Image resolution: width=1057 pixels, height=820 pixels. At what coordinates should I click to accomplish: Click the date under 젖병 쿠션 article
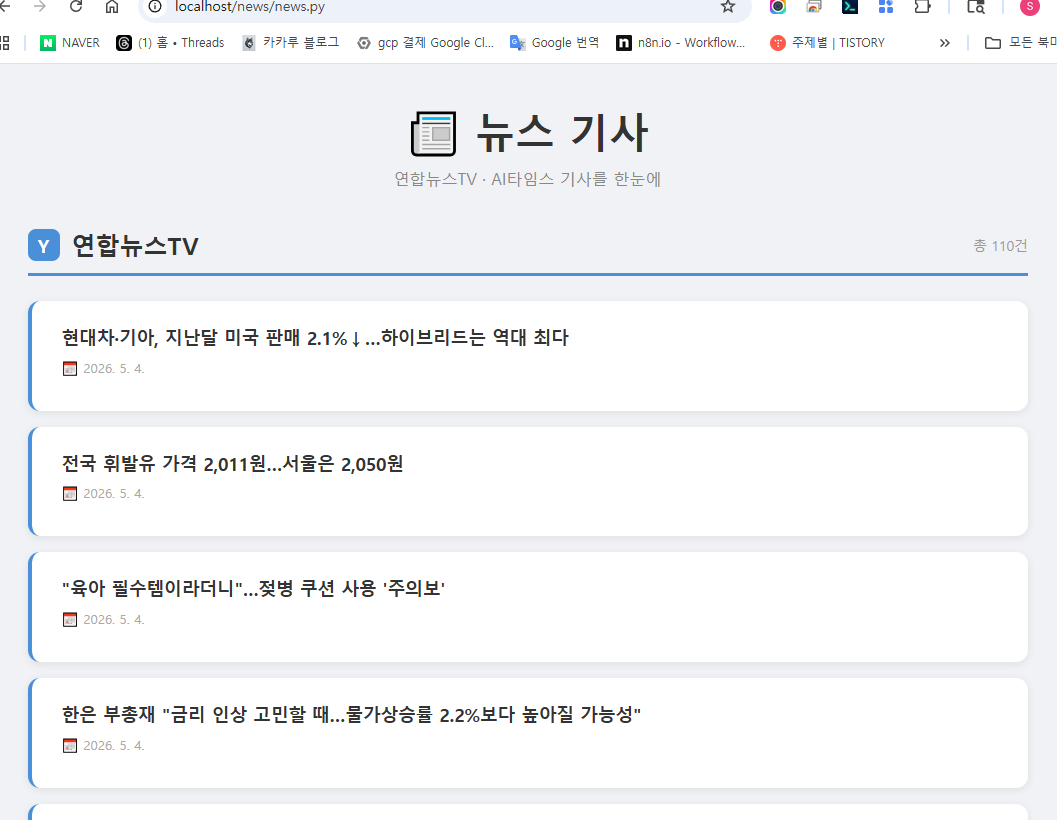[113, 619]
